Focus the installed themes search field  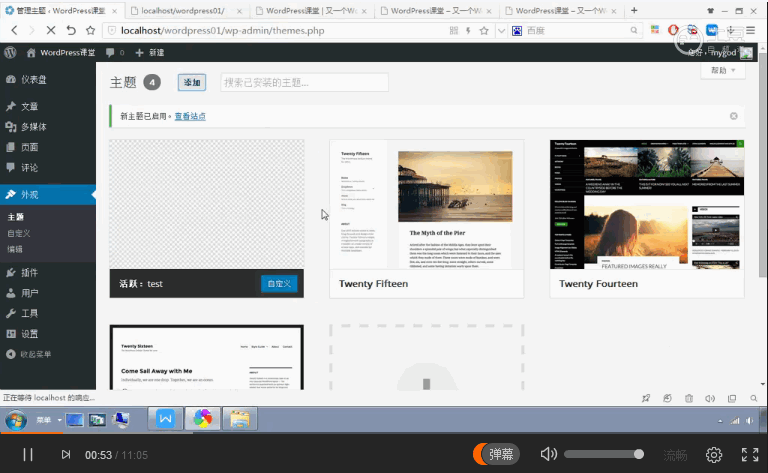(x=304, y=82)
